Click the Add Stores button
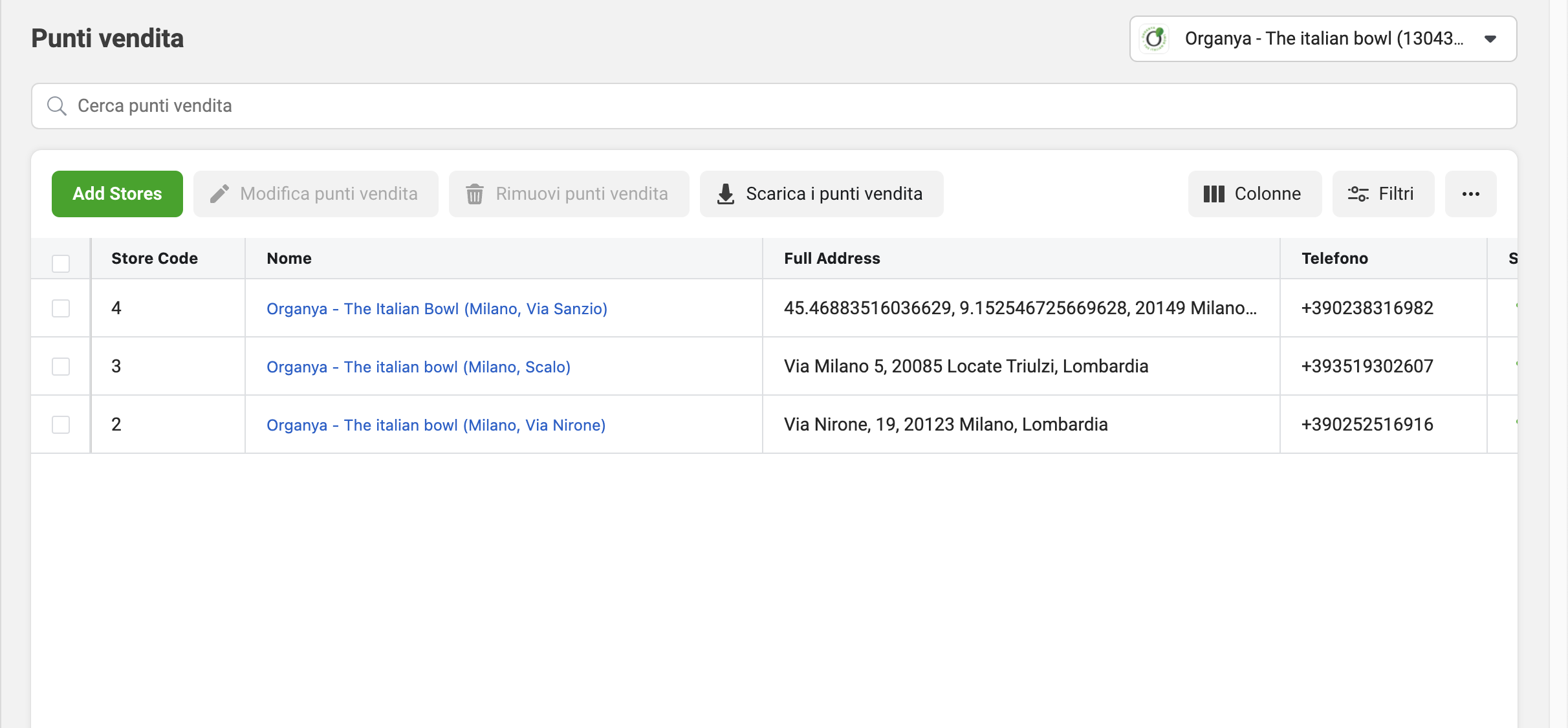The width and height of the screenshot is (1568, 728). (x=117, y=194)
